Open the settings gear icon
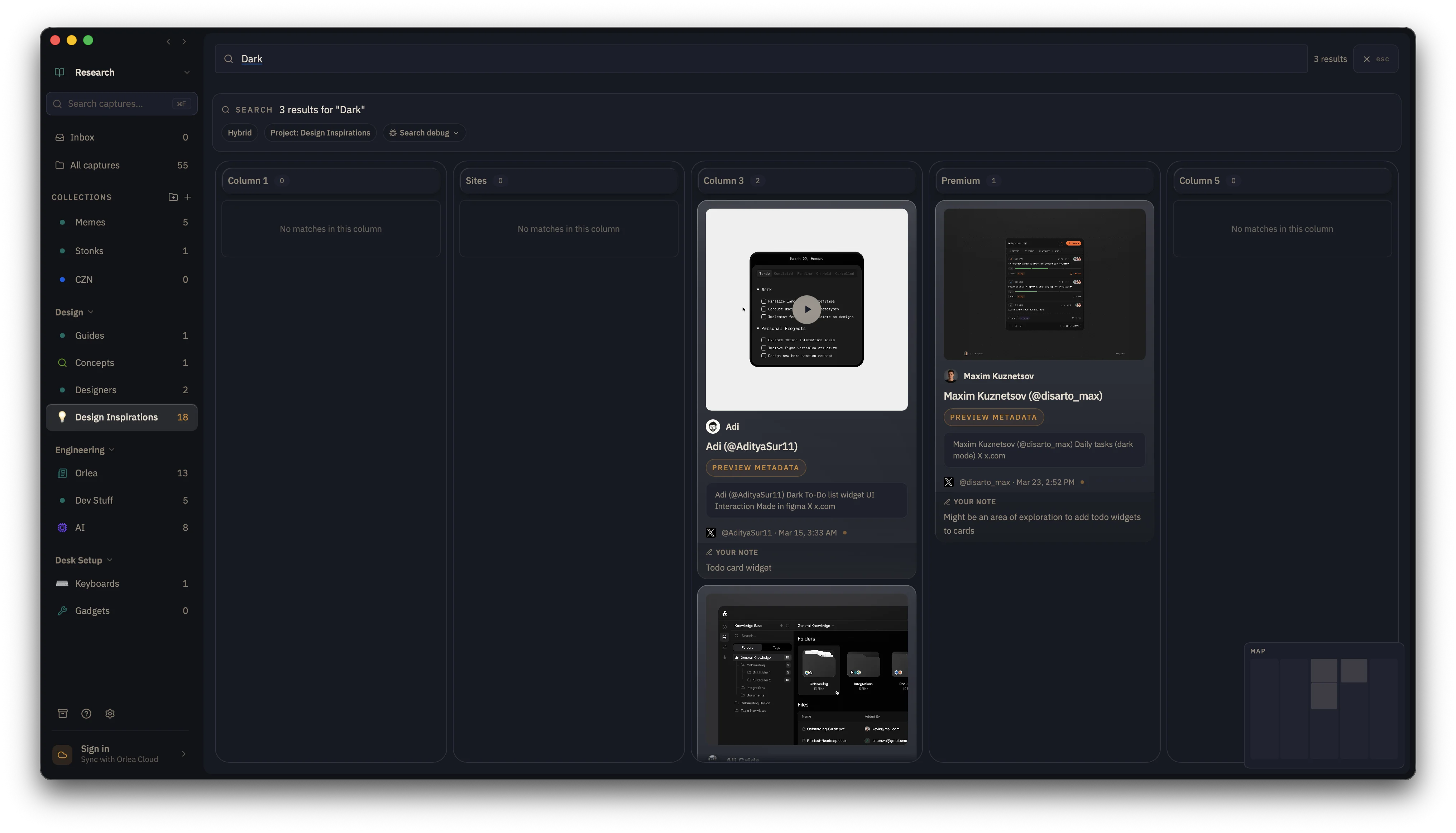The image size is (1456, 833). (109, 713)
